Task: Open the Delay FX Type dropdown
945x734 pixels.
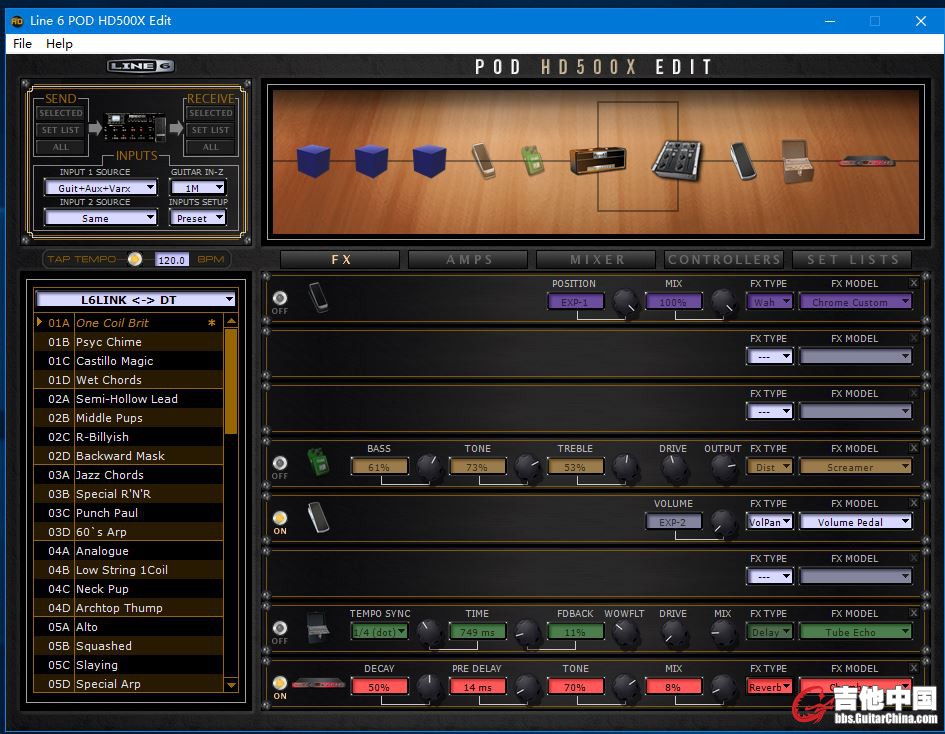Action: pos(770,632)
